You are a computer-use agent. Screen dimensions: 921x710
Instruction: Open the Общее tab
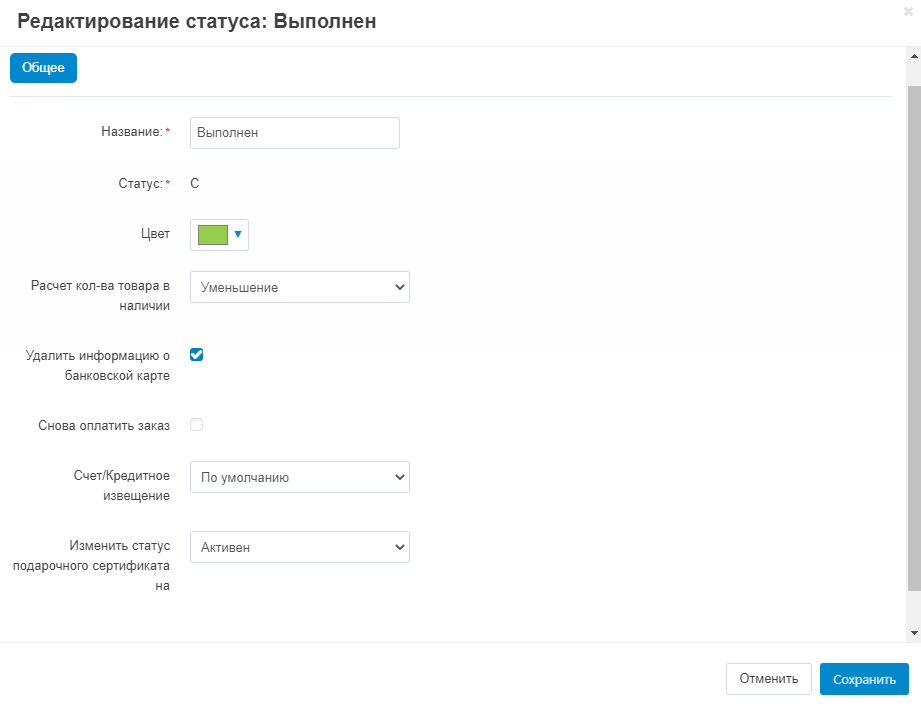[x=43, y=68]
